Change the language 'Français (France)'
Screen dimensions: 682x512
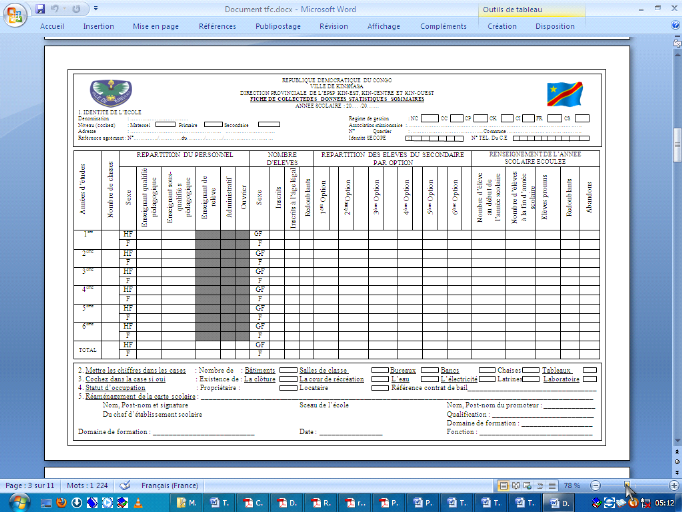170,485
